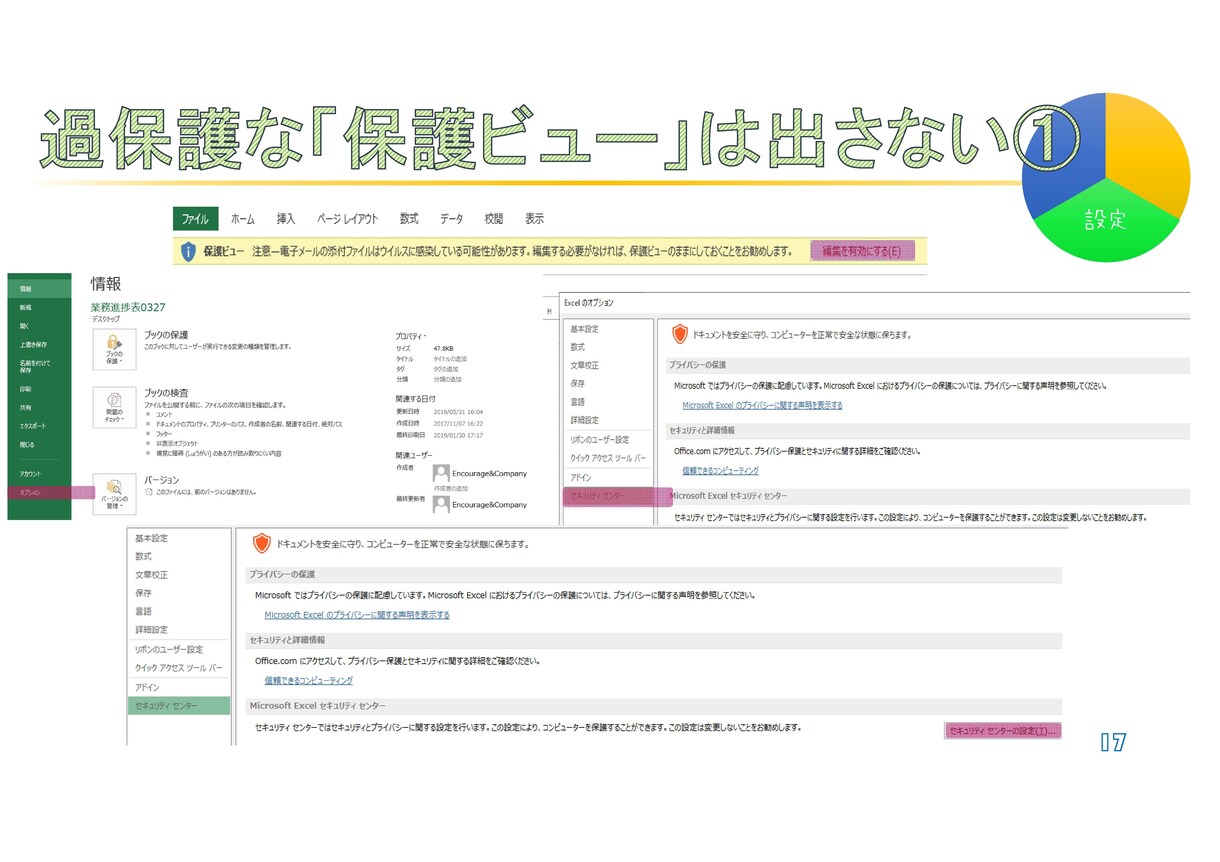Open the Excel privacy statement link in the lower dialog
1220x862 pixels.
pos(357,615)
